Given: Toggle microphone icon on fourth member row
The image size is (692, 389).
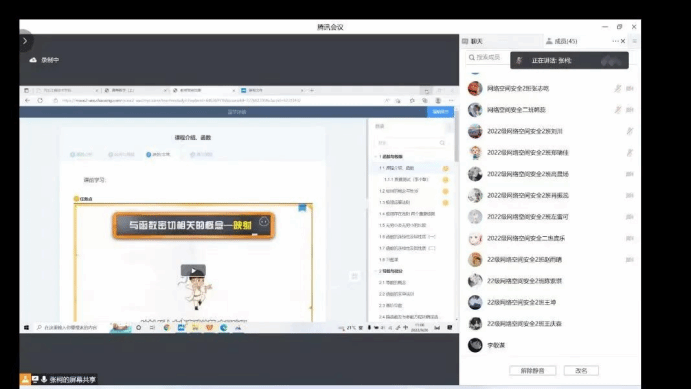Looking at the screenshot, I should click(x=630, y=153).
